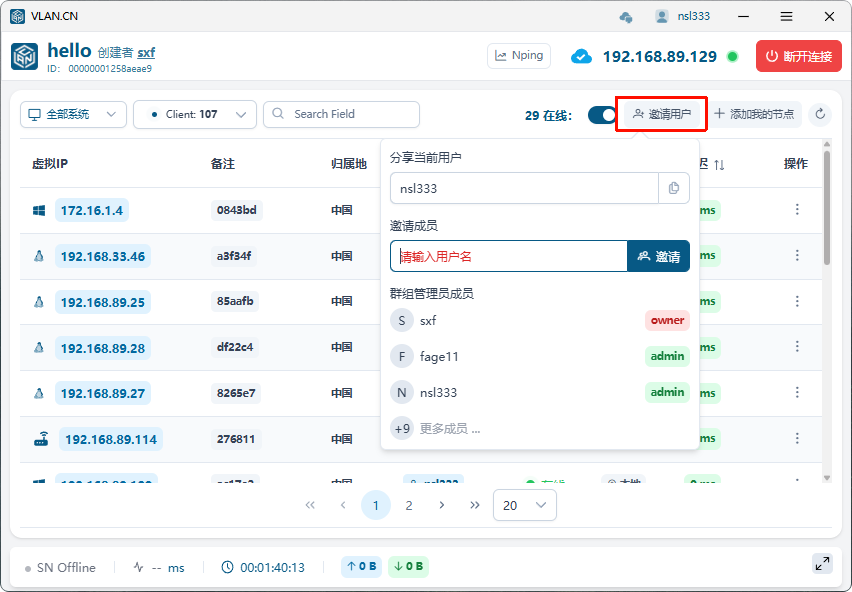
Task: Focus the invite member username field
Action: pos(509,256)
